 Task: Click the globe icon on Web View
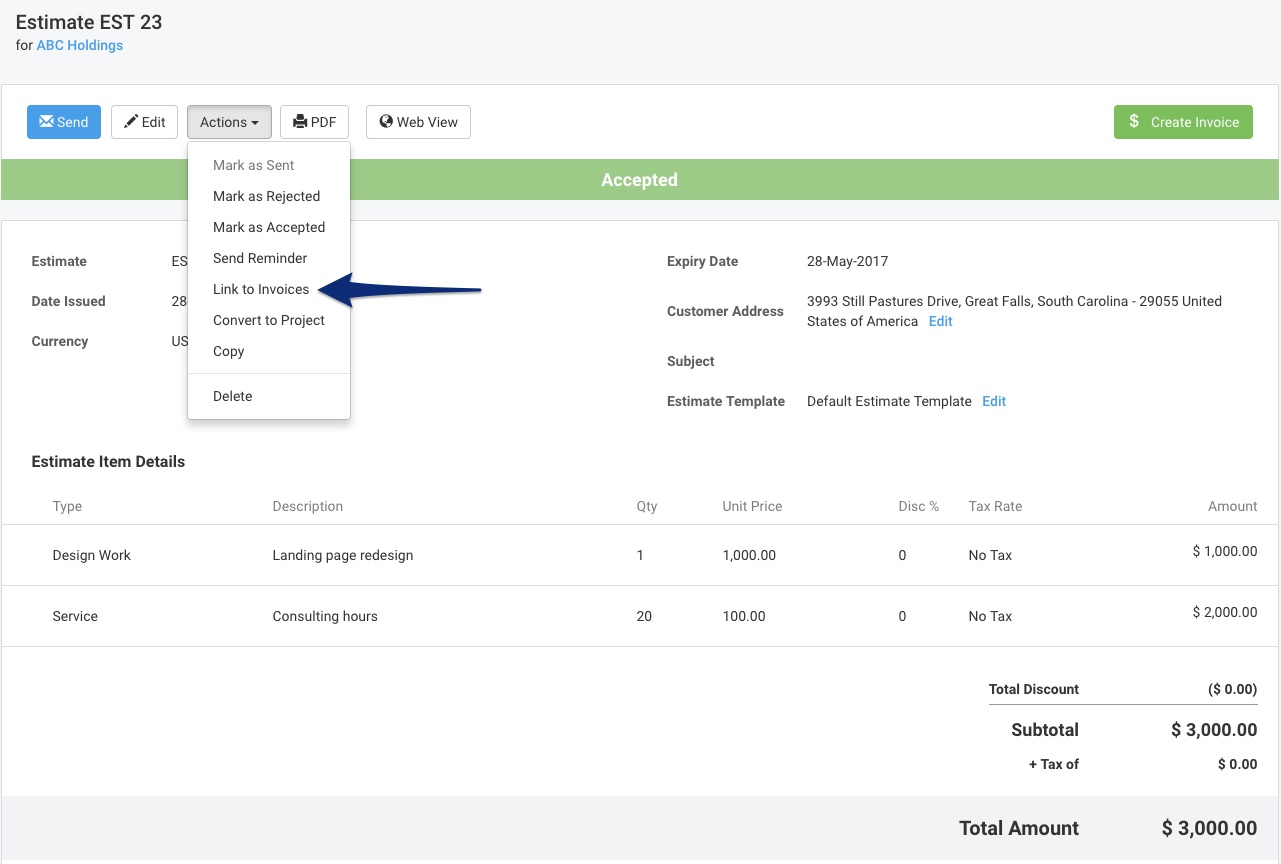[x=386, y=122]
